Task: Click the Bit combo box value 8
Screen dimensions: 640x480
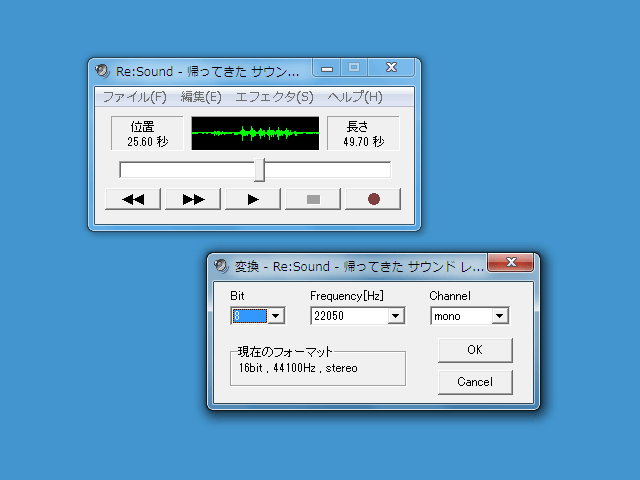Action: (249, 316)
